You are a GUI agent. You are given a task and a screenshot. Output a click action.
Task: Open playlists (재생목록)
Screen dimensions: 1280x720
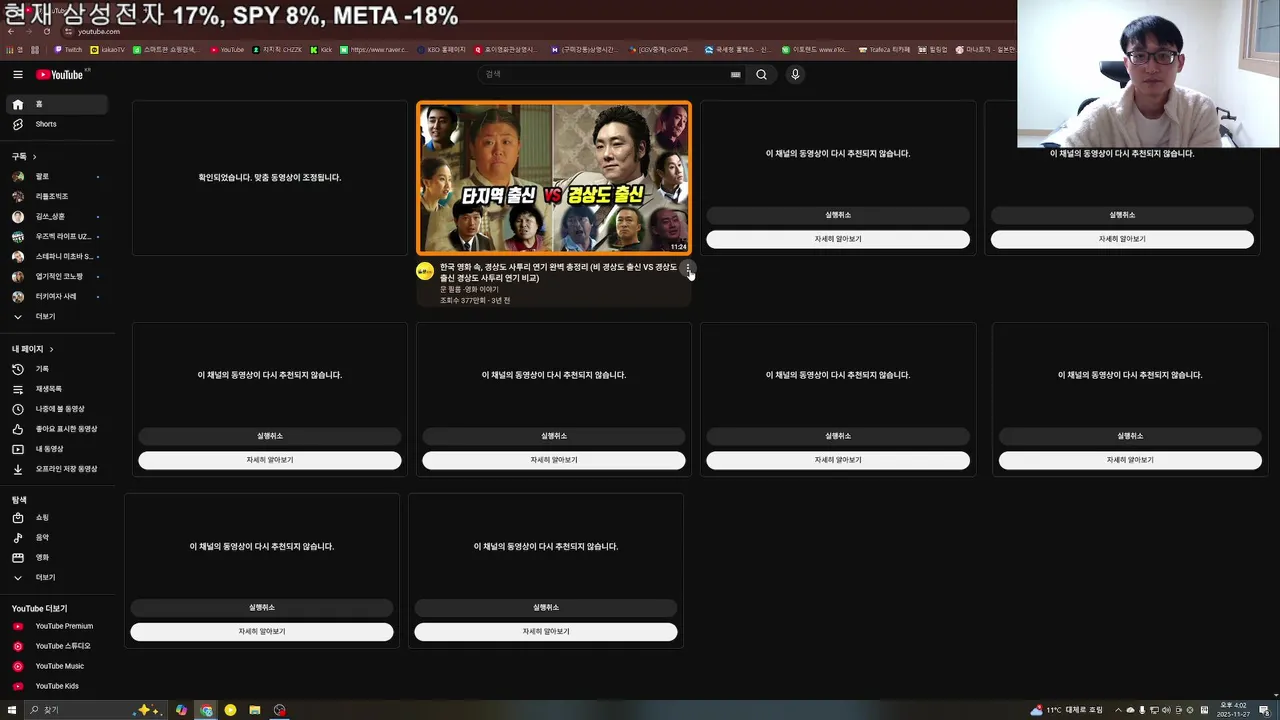pyautogui.click(x=56, y=389)
